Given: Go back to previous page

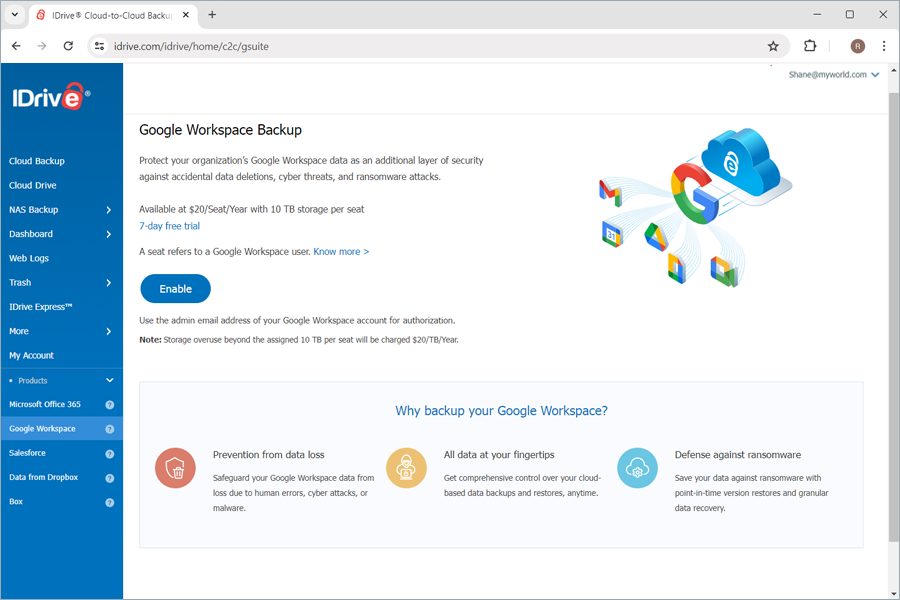Looking at the screenshot, I should pos(16,46).
